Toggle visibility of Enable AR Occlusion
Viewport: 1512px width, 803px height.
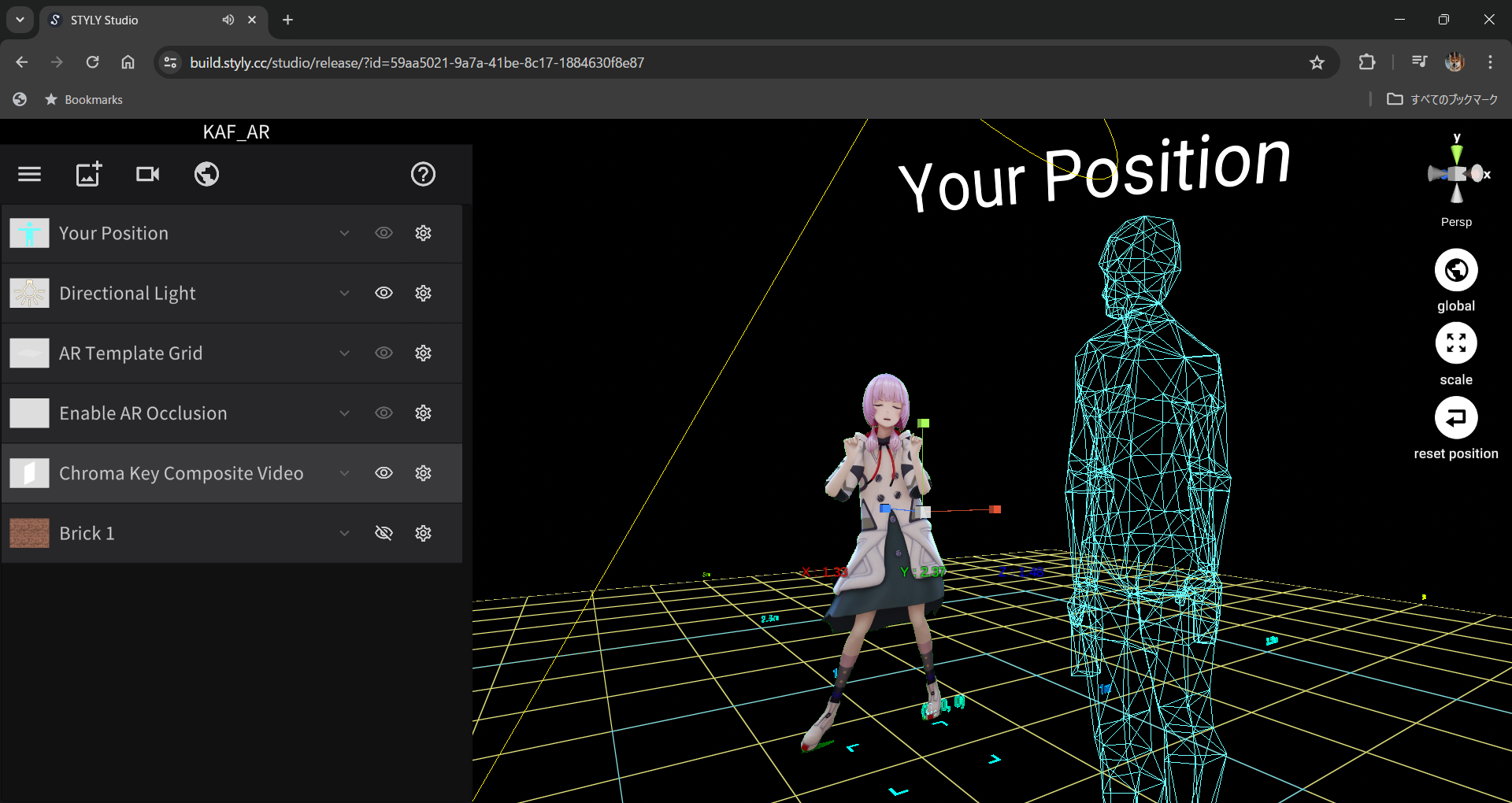point(384,413)
